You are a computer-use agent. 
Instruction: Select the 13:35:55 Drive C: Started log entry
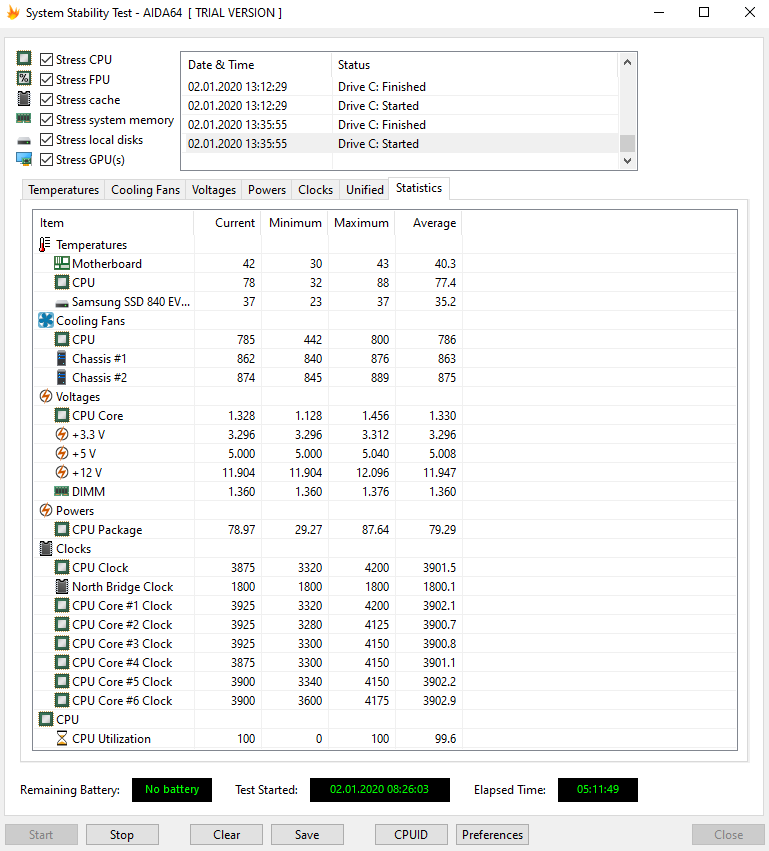point(400,144)
